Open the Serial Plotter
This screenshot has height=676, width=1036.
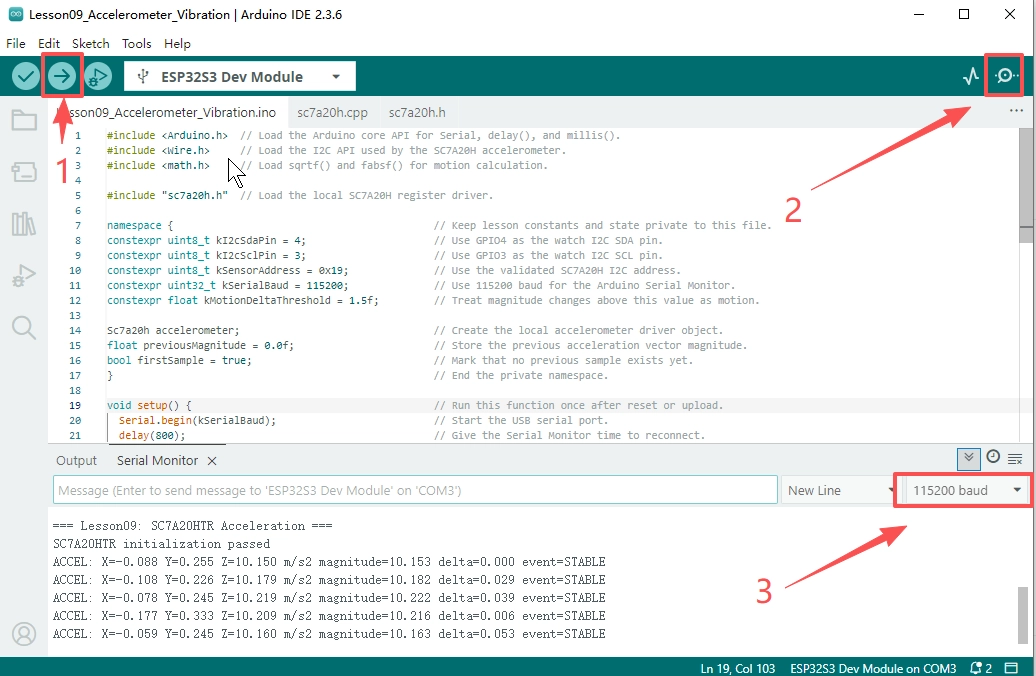971,77
